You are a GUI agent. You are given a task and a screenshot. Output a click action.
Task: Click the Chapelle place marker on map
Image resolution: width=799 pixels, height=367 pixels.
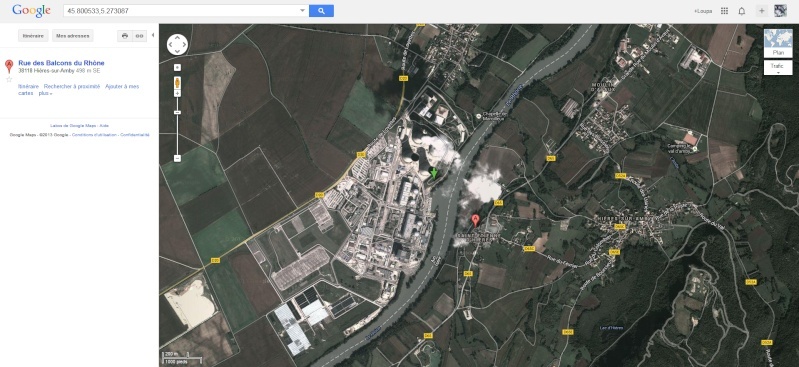(x=478, y=116)
